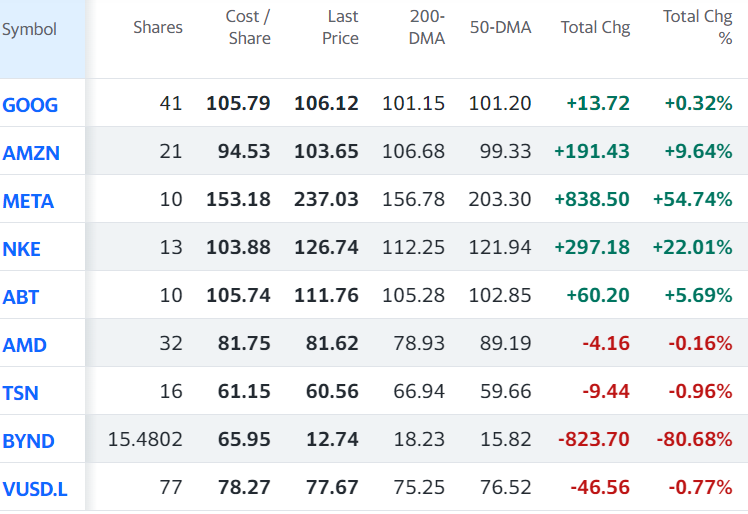Screen dimensions: 748x514
Task: Sort by the Total Chg % column header
Action: [697, 27]
